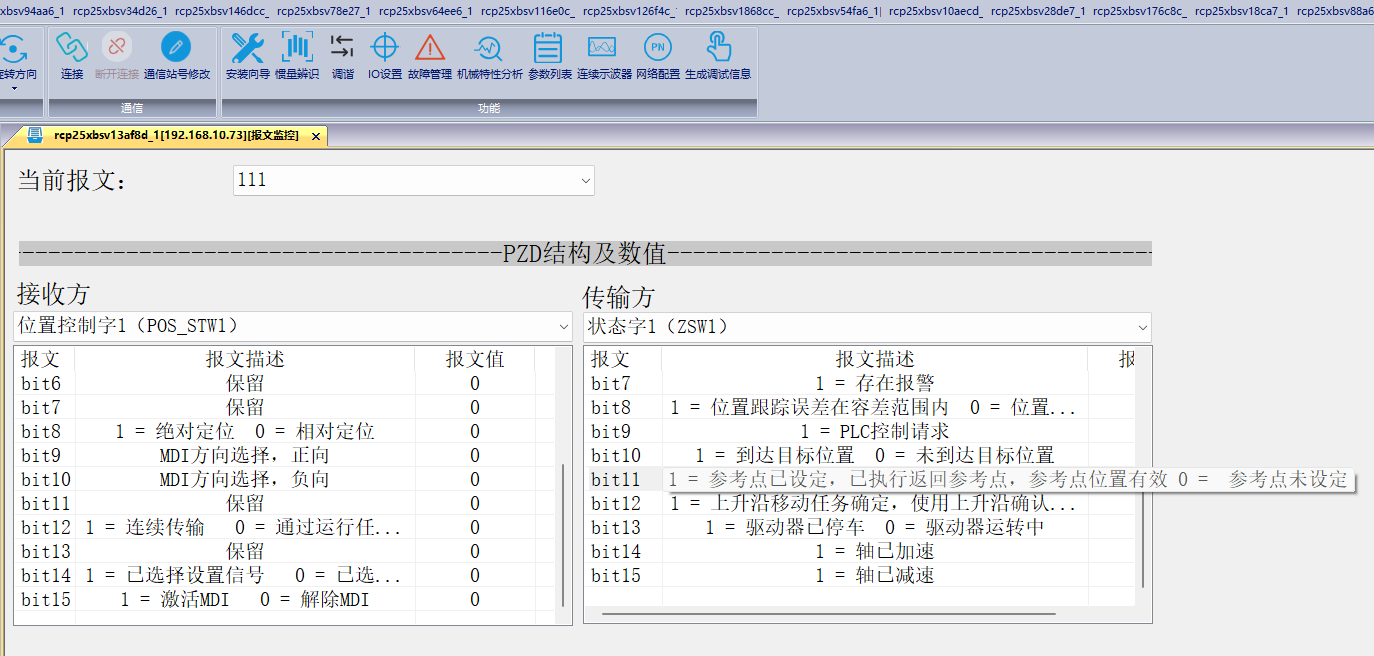The width and height of the screenshot is (1374, 656).
Task: Click the receiver table vertical scrollbar
Action: point(563,530)
